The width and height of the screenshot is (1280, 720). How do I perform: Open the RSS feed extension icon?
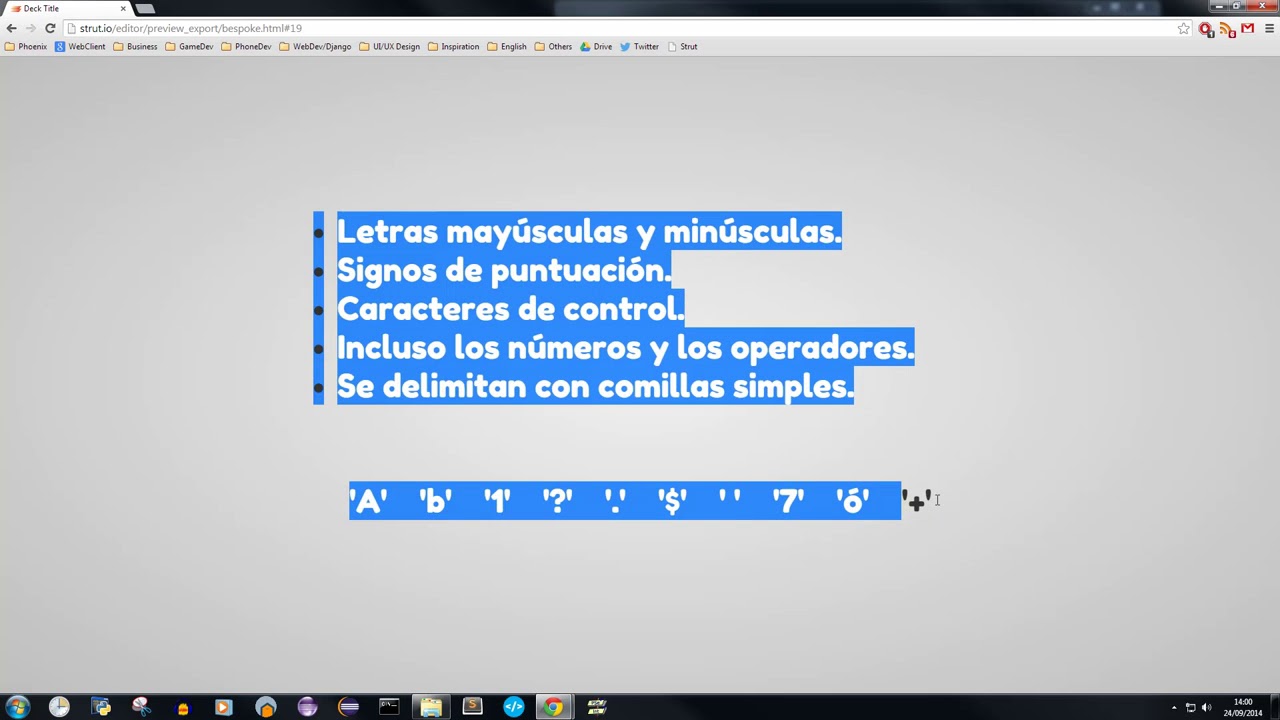tap(1226, 28)
